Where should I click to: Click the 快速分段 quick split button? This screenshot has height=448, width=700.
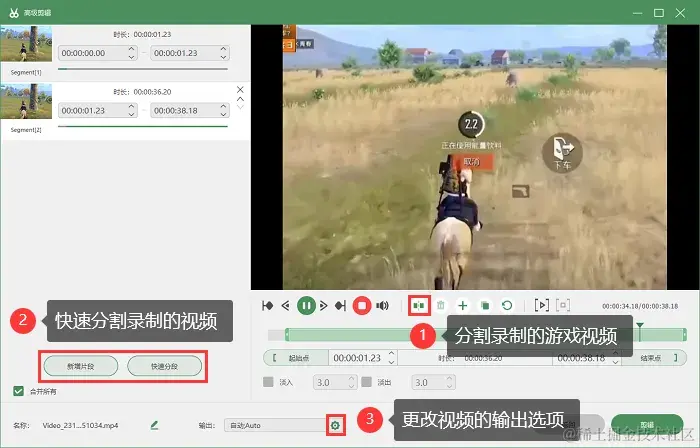pyautogui.click(x=164, y=366)
